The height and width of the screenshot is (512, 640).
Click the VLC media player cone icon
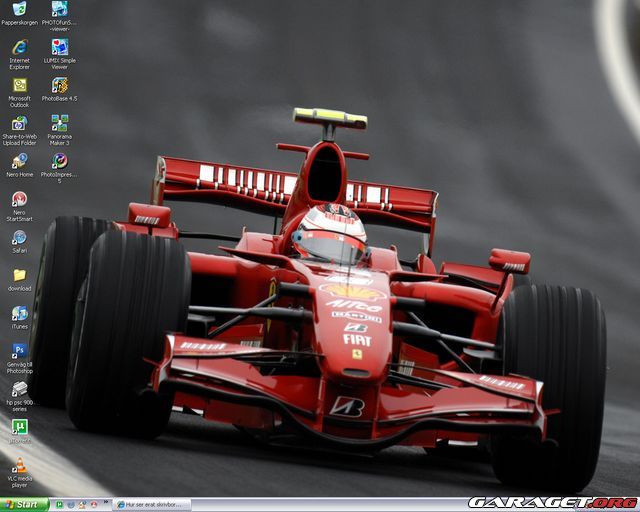[x=19, y=465]
